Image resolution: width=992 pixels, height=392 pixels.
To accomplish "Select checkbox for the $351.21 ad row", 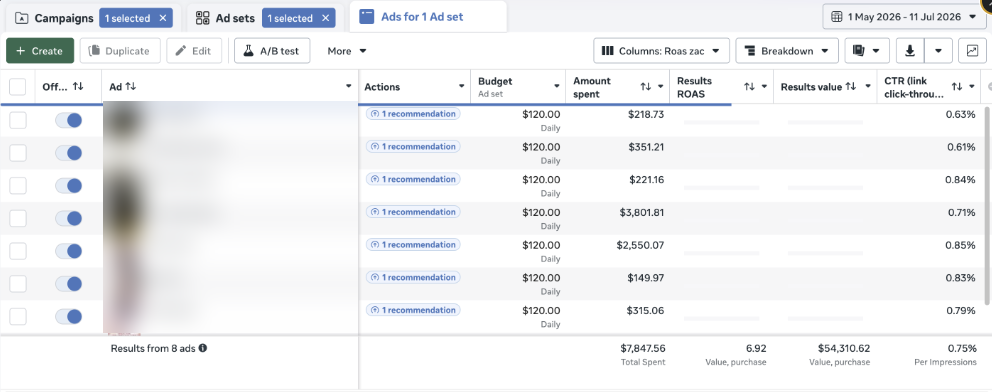I will pyautogui.click(x=18, y=153).
